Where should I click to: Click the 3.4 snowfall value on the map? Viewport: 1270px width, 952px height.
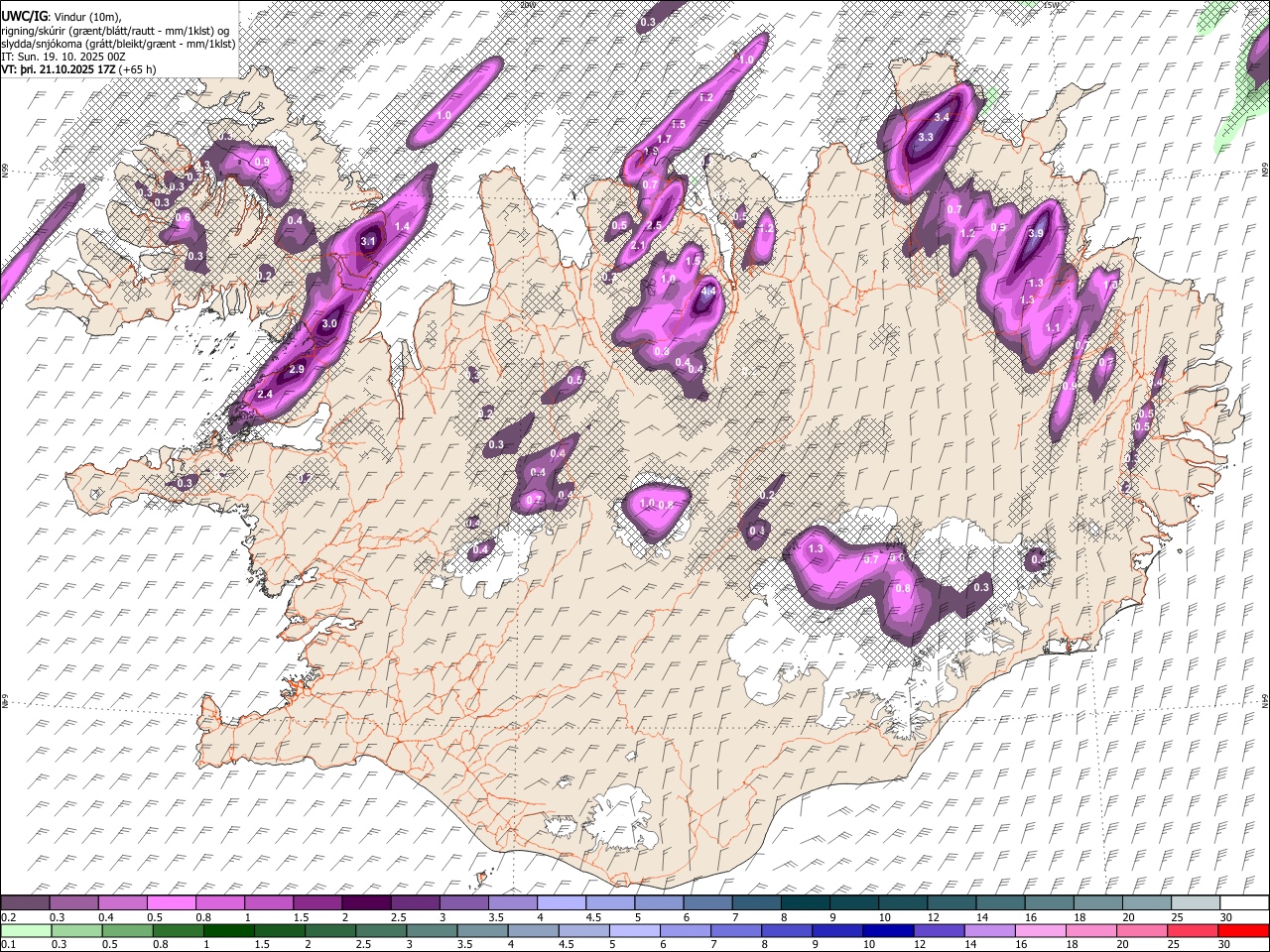pyautogui.click(x=943, y=118)
